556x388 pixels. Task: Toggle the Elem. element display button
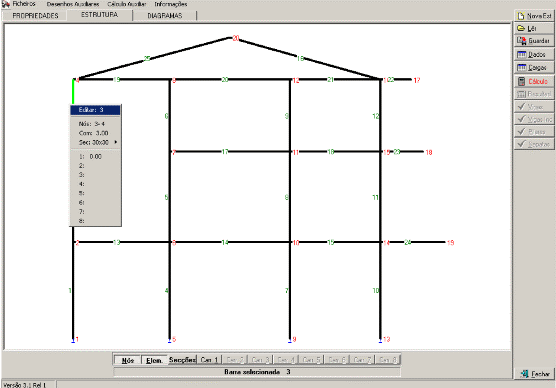[x=154, y=360]
